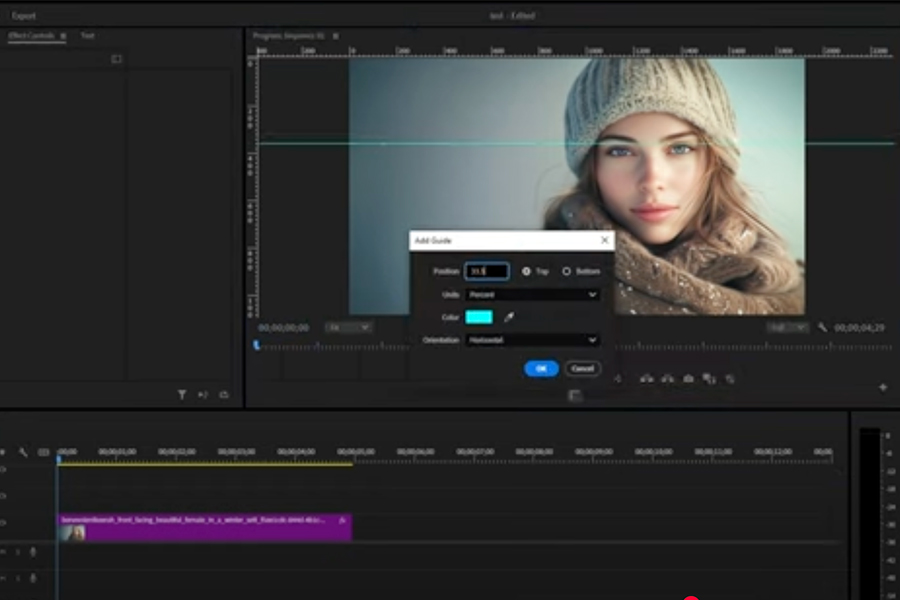Select the Top radio button
Image resolution: width=900 pixels, height=600 pixels.
coord(526,271)
